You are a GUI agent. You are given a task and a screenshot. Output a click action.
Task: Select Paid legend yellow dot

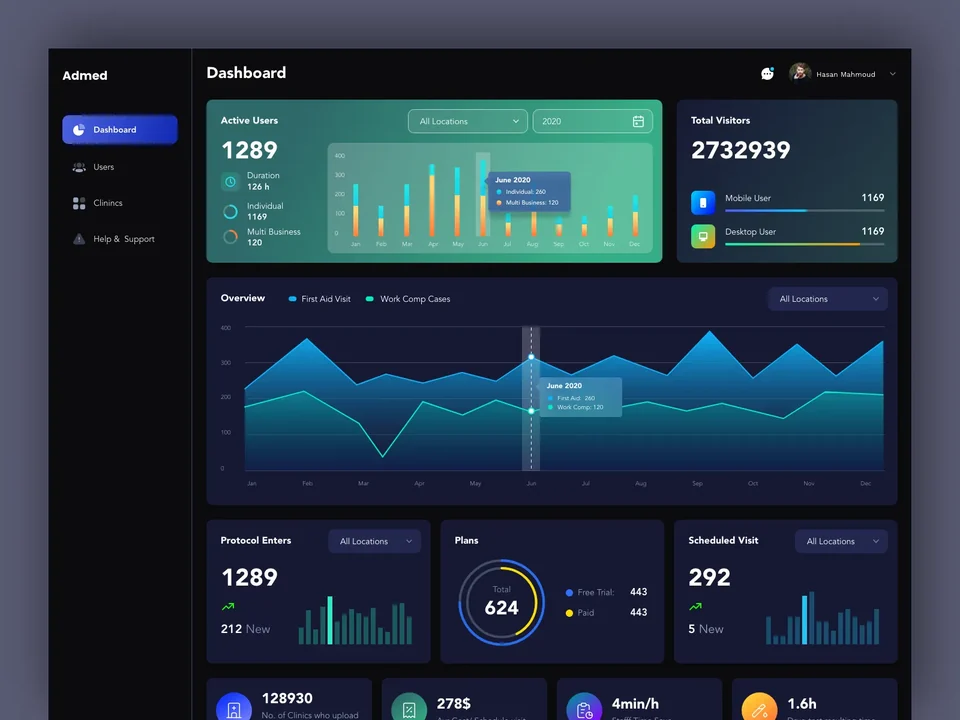tap(569, 613)
